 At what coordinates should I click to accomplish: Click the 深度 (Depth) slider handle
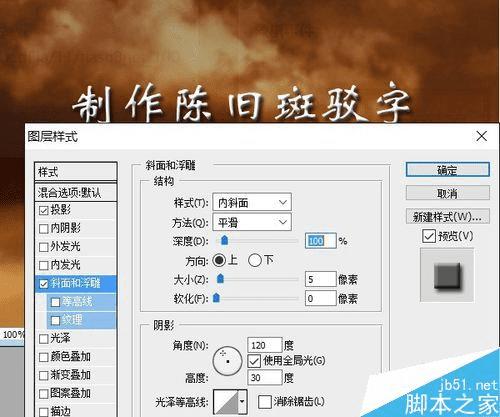225,240
